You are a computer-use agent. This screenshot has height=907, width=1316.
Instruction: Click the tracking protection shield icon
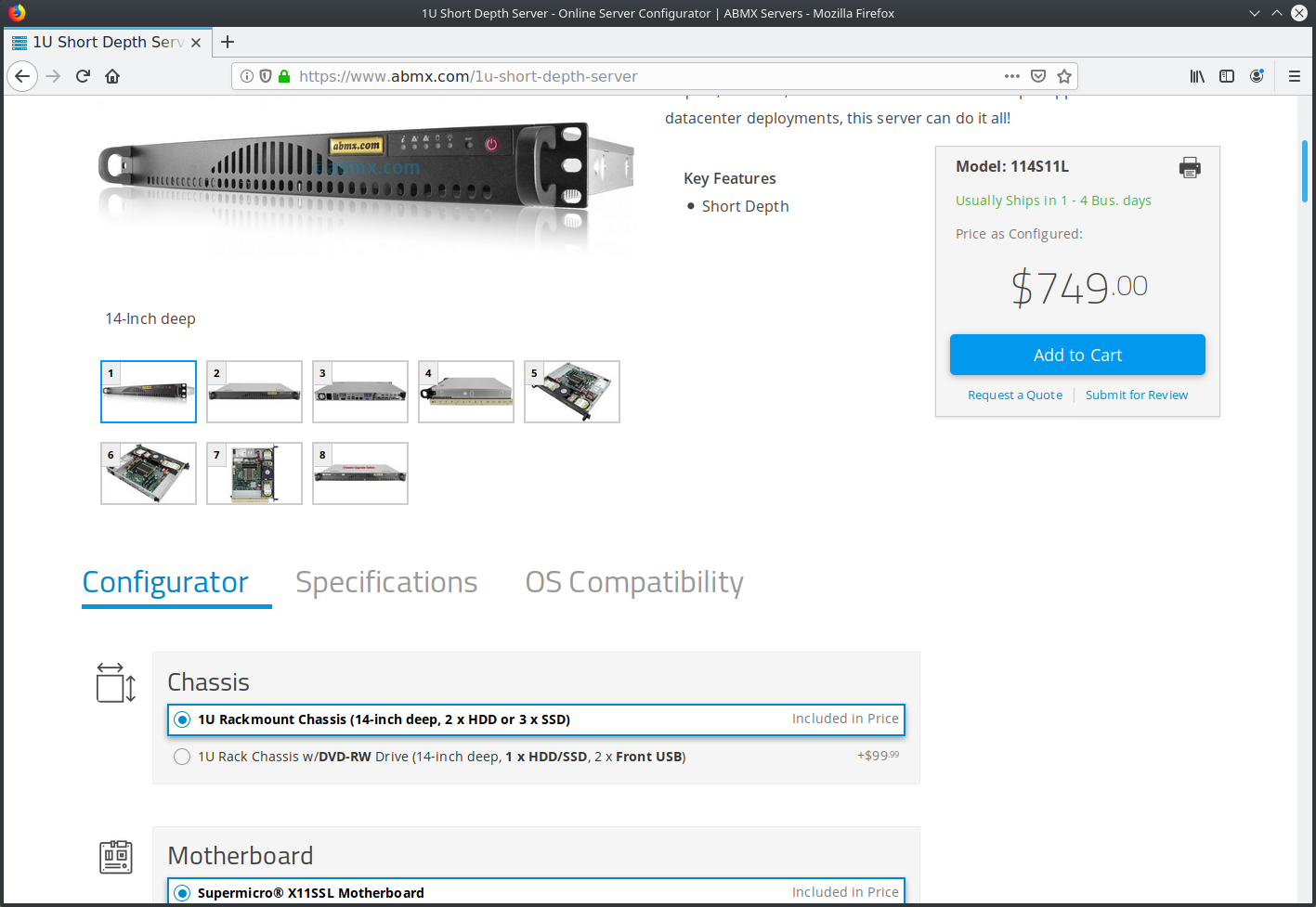[x=266, y=76]
